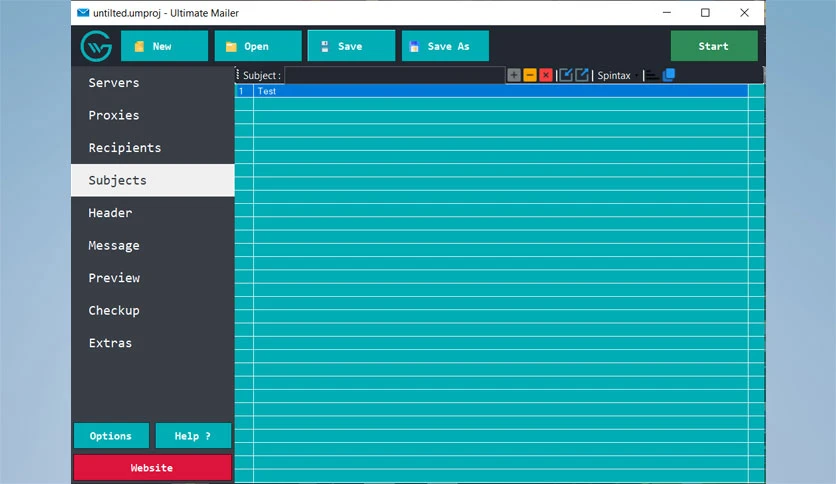The height and width of the screenshot is (484, 836).
Task: Select the Subjects section
Action: pos(152,180)
